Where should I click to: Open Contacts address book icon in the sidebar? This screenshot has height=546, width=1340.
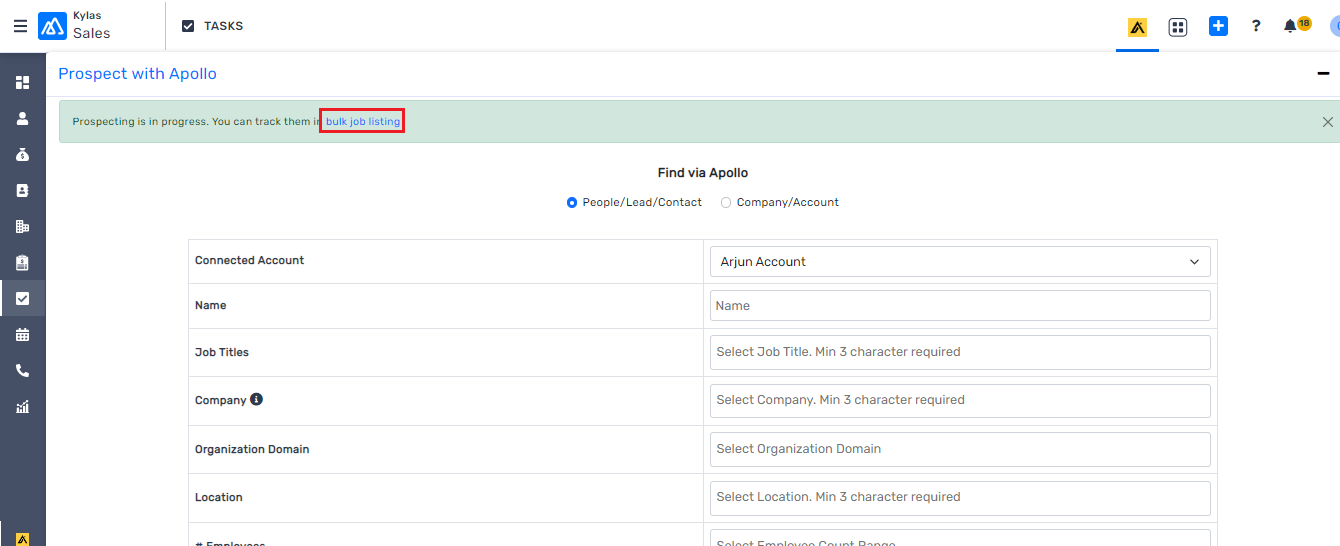point(22,190)
